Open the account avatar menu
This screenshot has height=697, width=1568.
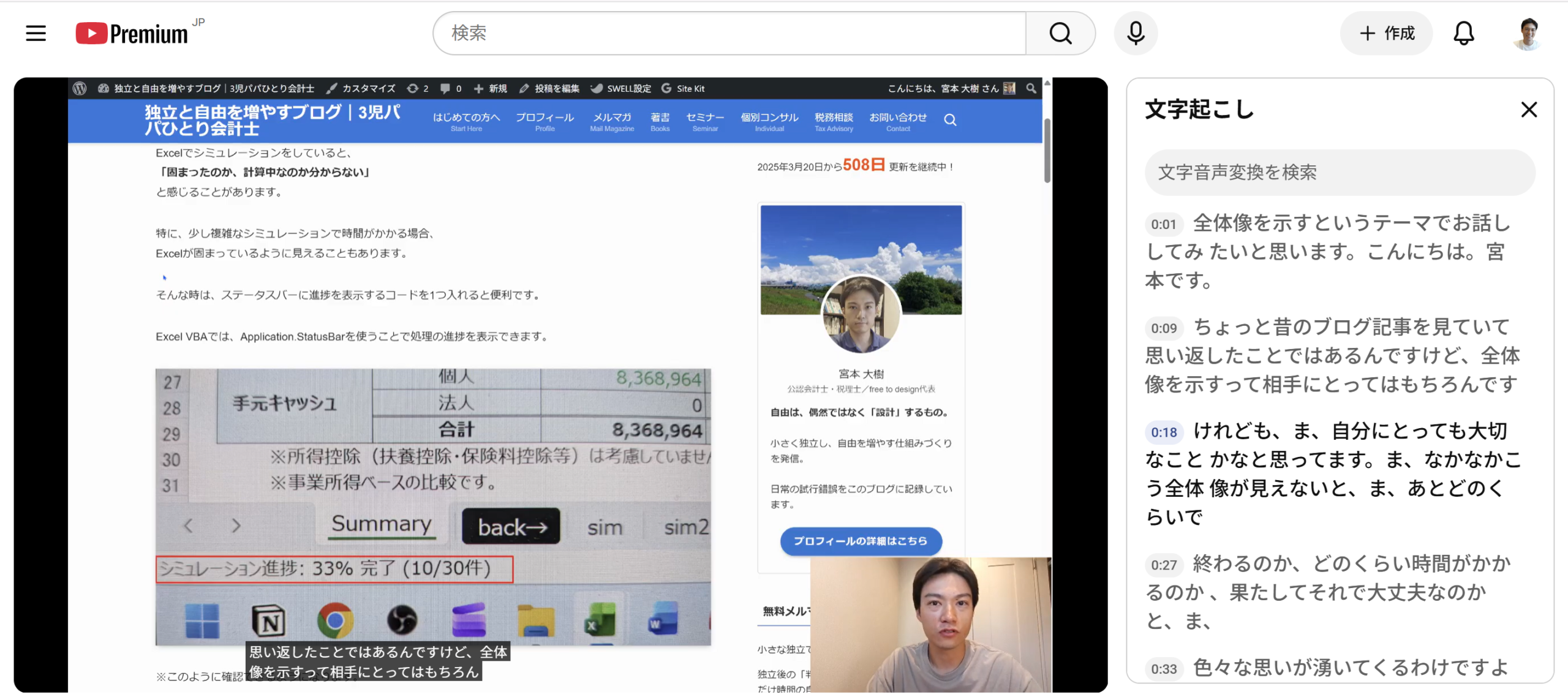pos(1528,33)
